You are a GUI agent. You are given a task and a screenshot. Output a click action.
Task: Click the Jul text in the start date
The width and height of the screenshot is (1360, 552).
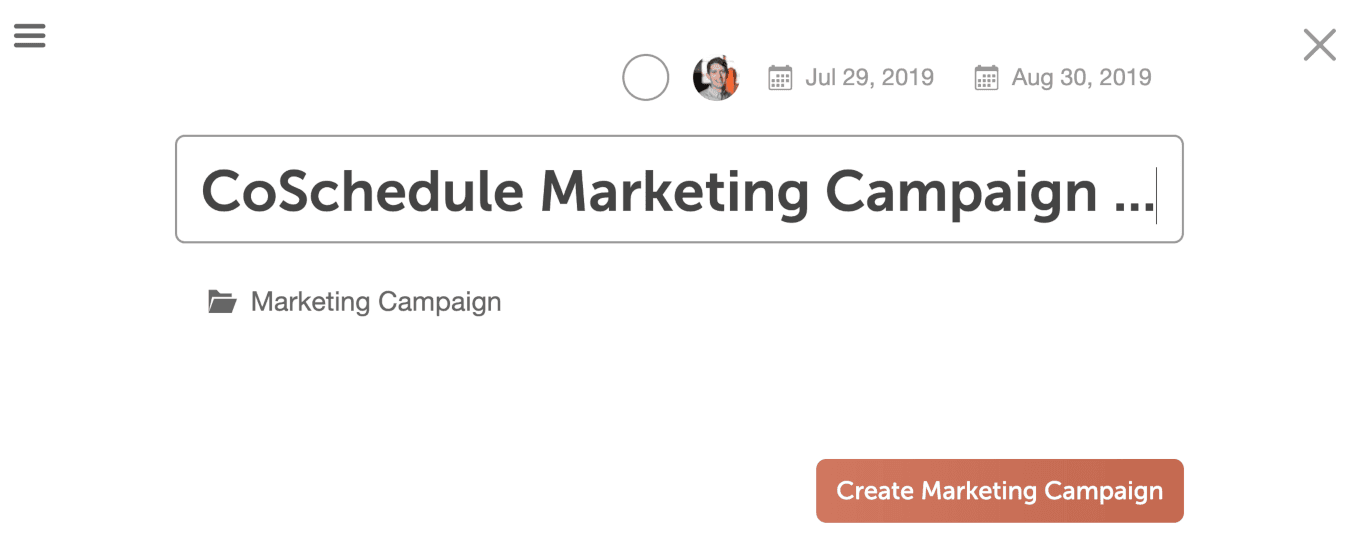tap(821, 77)
